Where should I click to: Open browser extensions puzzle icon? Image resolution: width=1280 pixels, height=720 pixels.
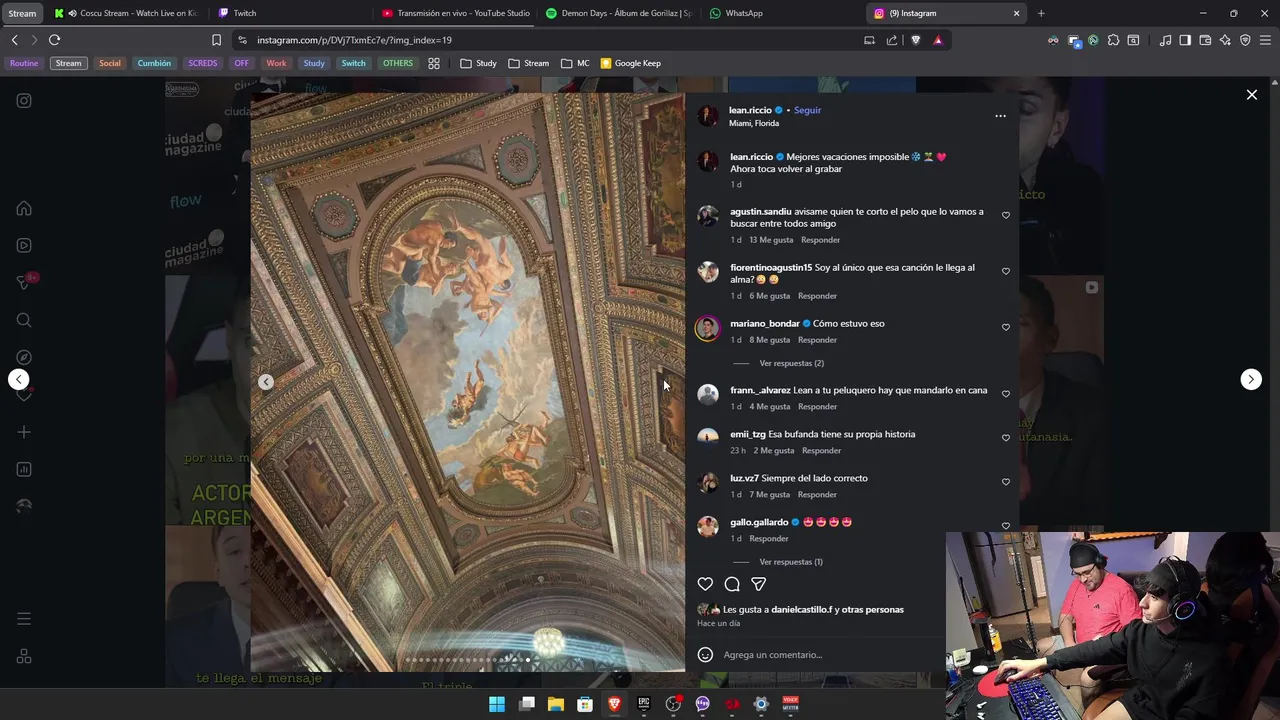(1113, 40)
